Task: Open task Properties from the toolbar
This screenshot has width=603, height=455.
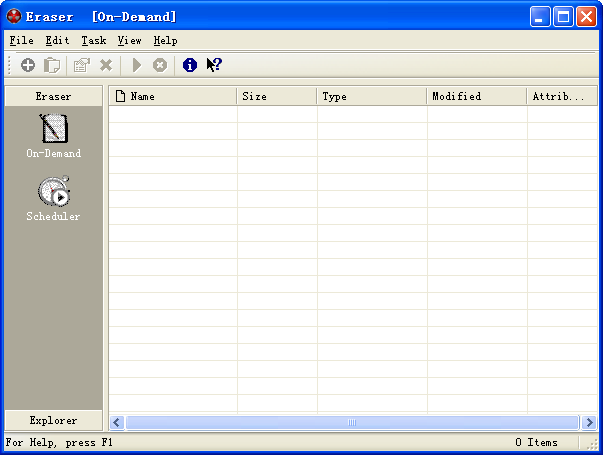Action: pyautogui.click(x=81, y=65)
